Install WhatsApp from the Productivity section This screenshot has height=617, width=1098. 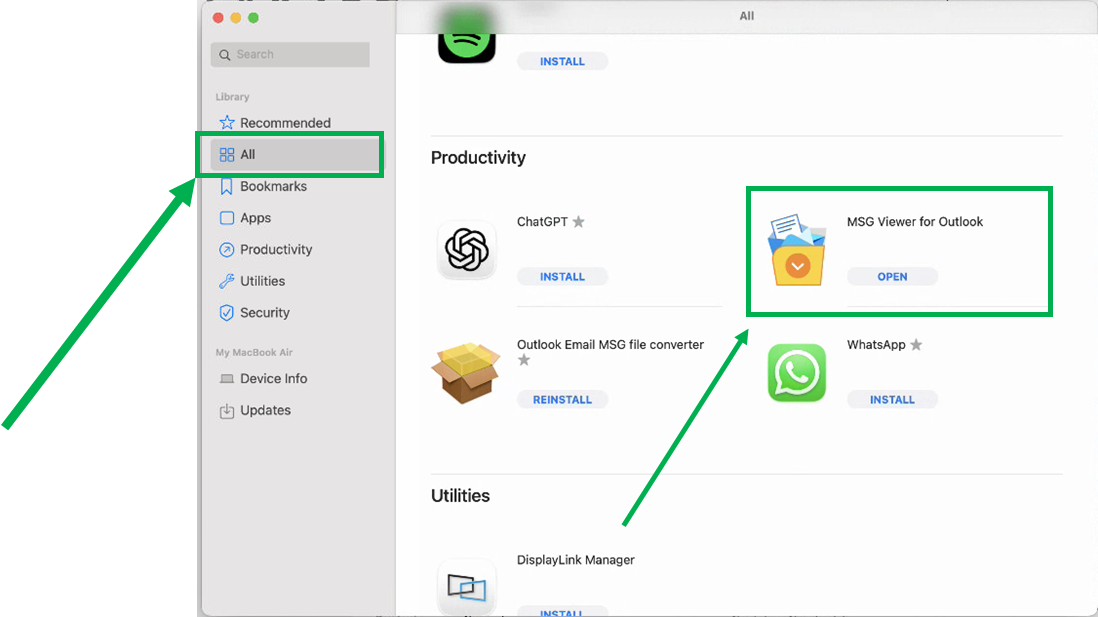point(892,400)
